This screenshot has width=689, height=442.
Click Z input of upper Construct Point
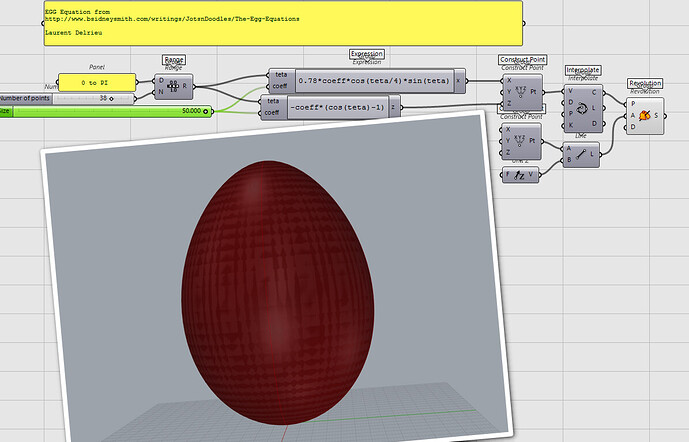coord(509,103)
